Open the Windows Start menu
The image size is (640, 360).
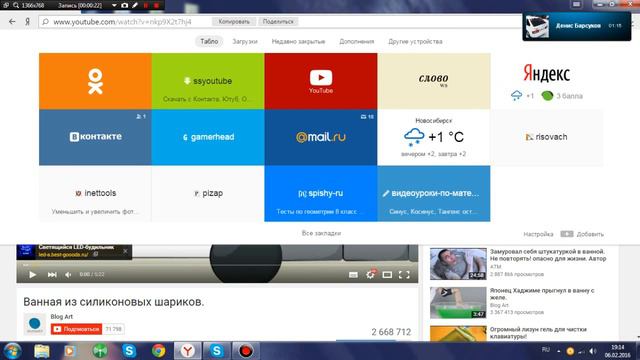[12, 351]
